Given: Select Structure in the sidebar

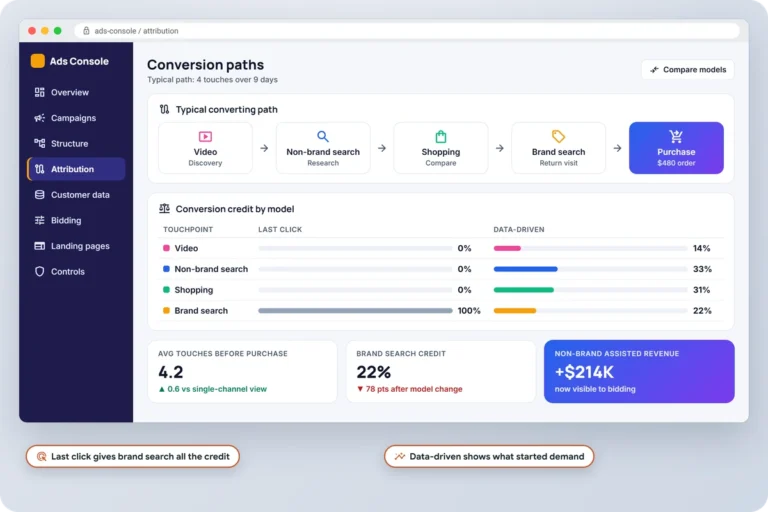Looking at the screenshot, I should click(x=76, y=143).
